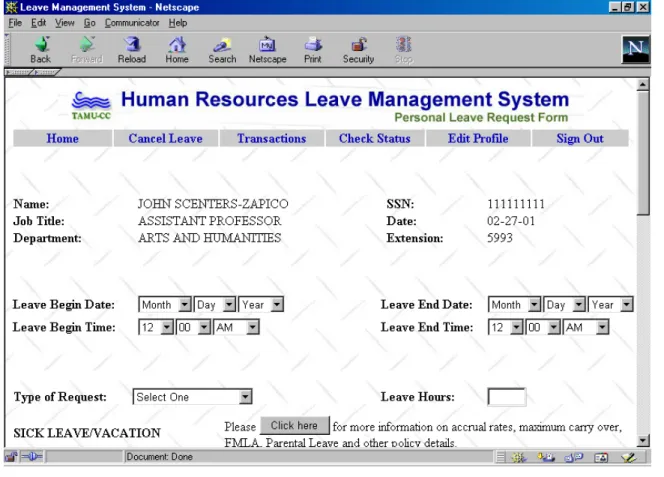
Task: Click the SSN value 111111111
Action: (516, 204)
